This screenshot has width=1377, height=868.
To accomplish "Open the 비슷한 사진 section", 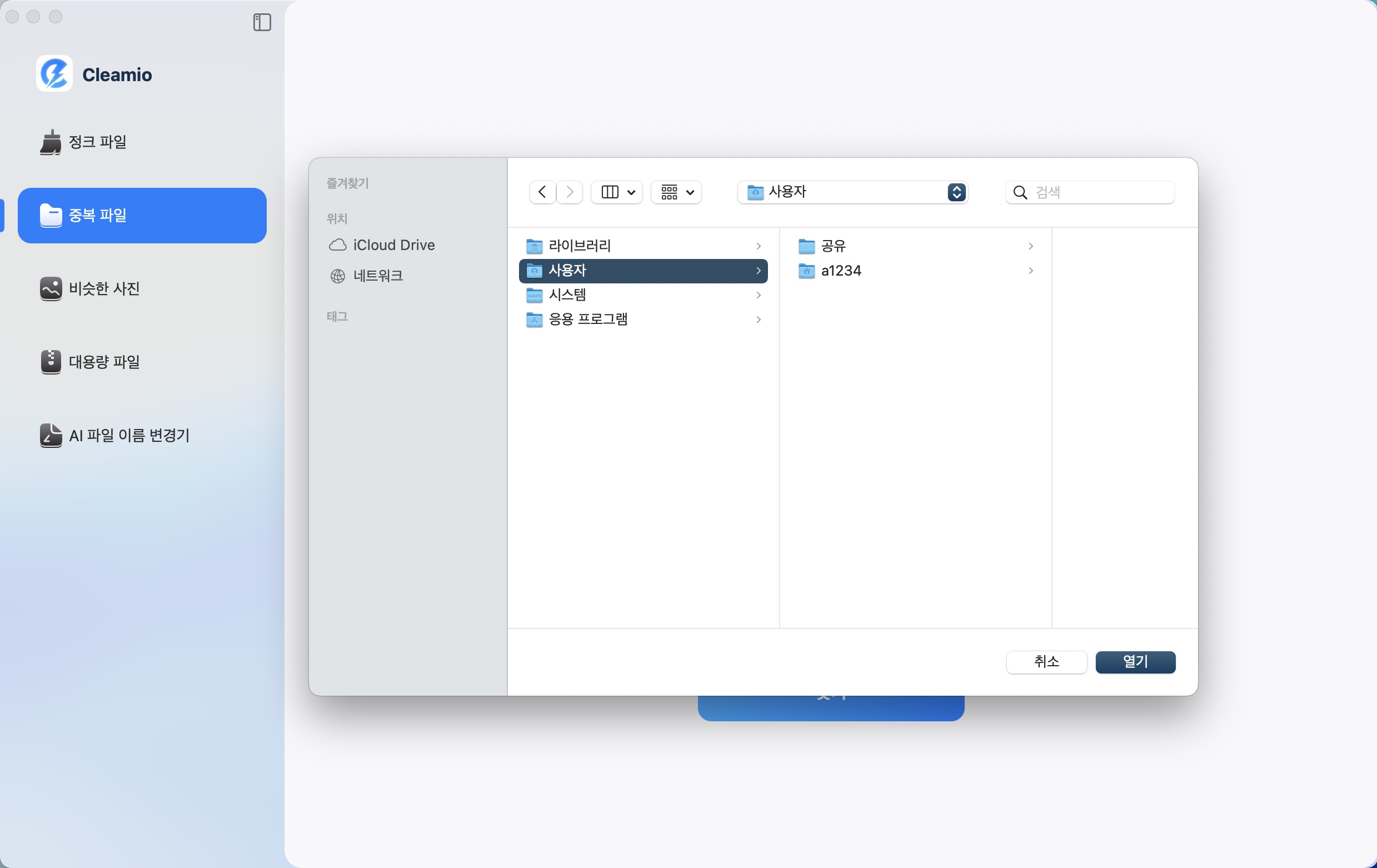I will click(x=103, y=289).
